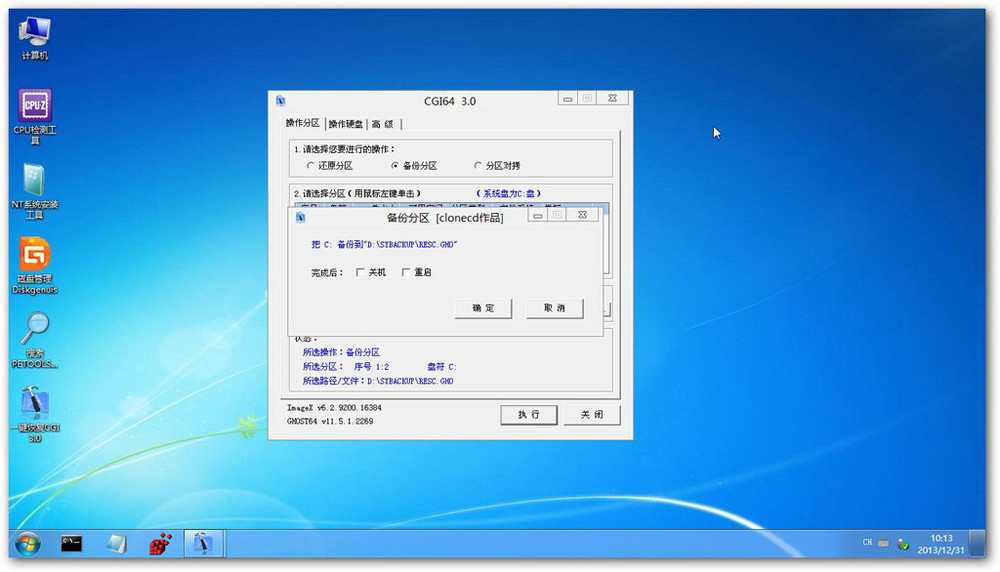Click the notebook icon in the taskbar
Screen dimensions: 1000x572
point(116,544)
